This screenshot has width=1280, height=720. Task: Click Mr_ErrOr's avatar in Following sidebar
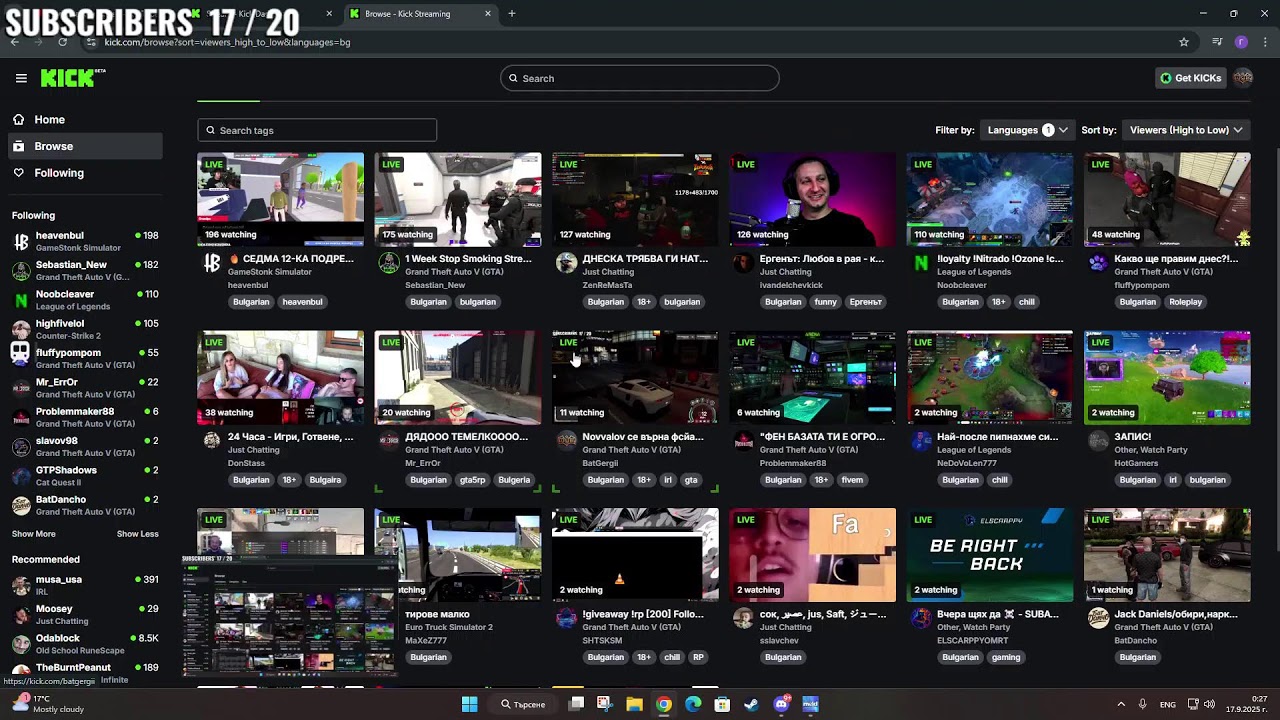point(21,388)
